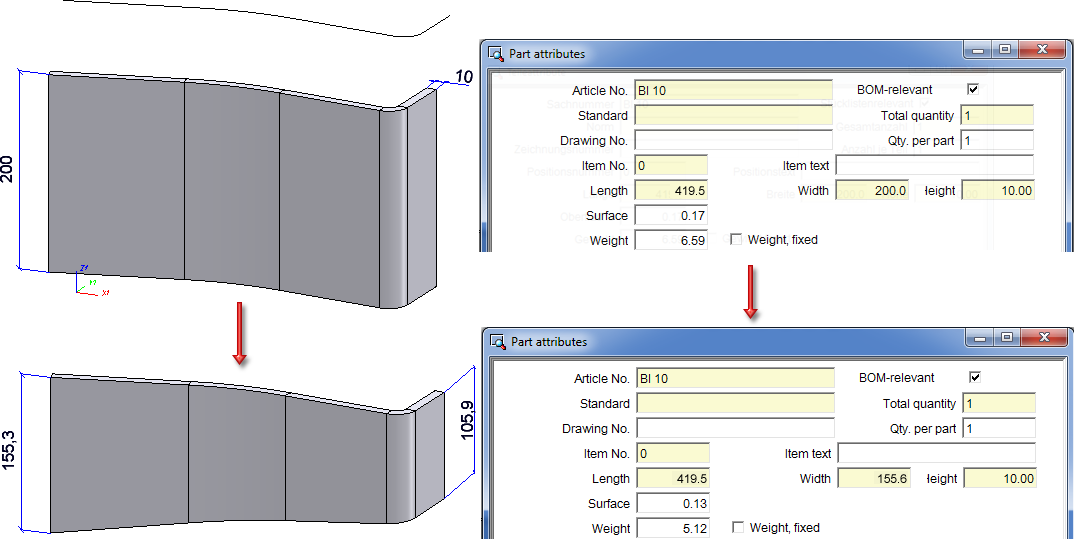This screenshot has width=1074, height=539.
Task: Click the coordinate system axes icon
Action: [x=90, y=281]
